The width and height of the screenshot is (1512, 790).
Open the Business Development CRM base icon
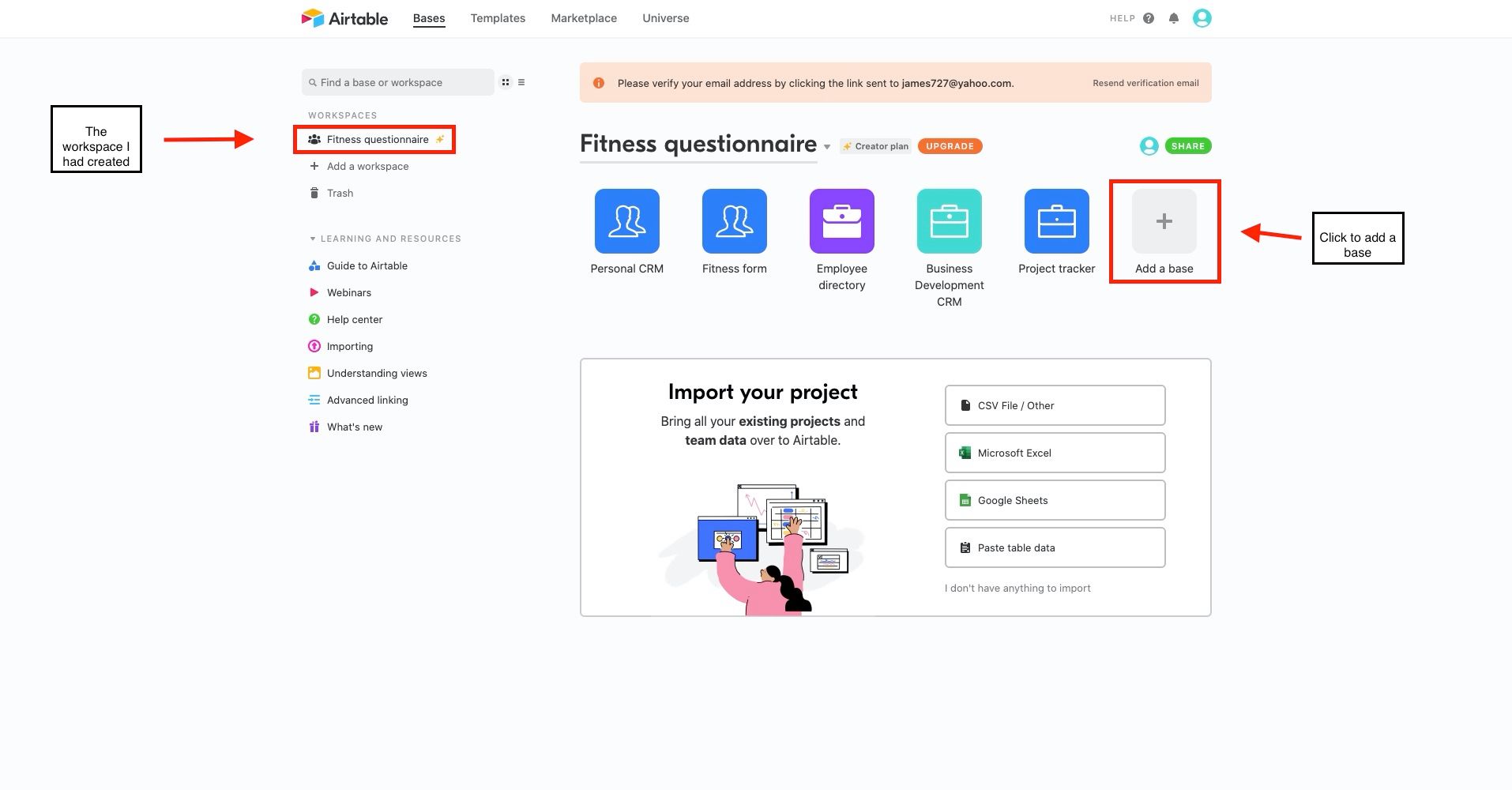point(950,221)
